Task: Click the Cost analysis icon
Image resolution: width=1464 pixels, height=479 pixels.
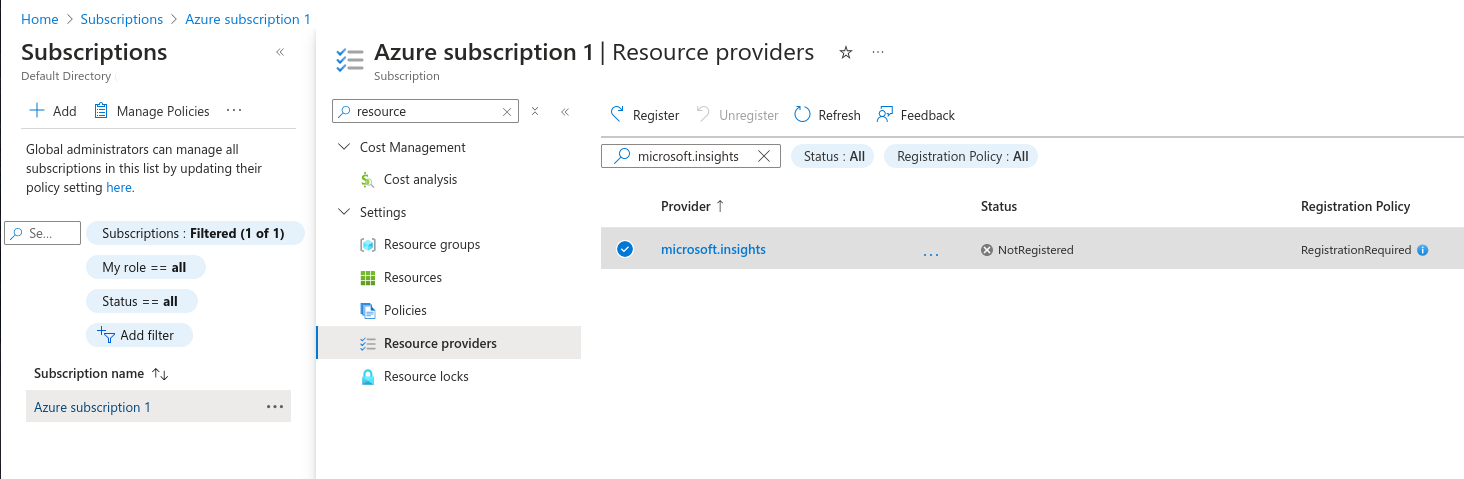Action: click(x=367, y=179)
